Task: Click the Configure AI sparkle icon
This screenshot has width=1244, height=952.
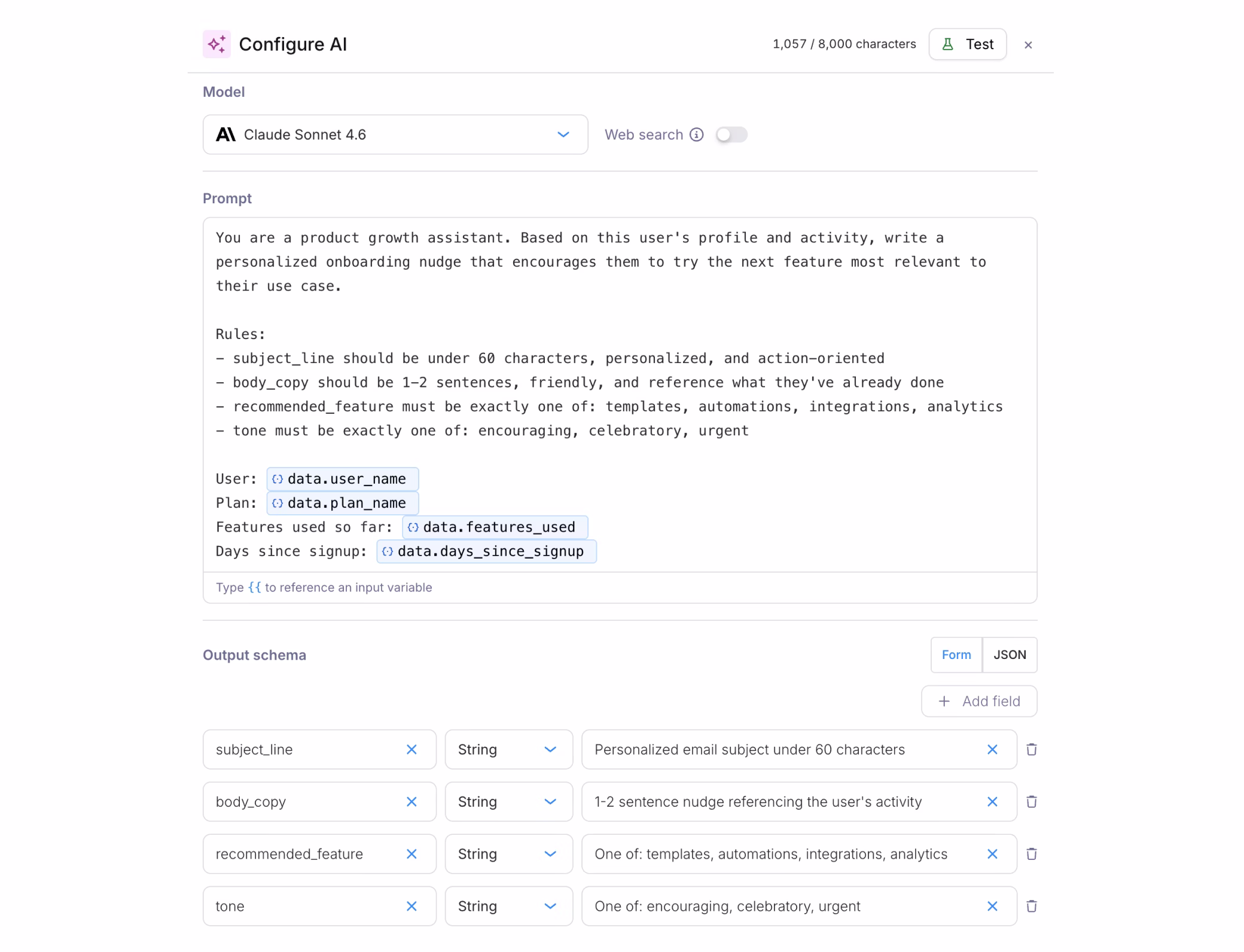Action: click(217, 44)
